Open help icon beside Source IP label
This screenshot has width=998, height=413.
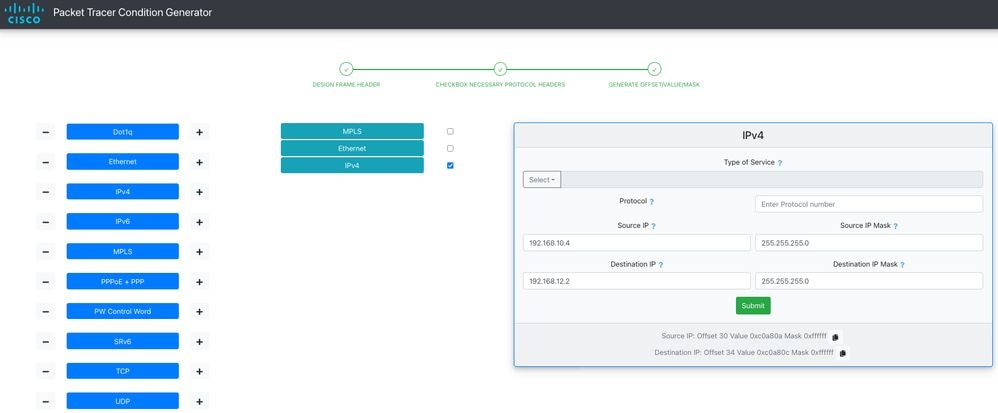654,226
